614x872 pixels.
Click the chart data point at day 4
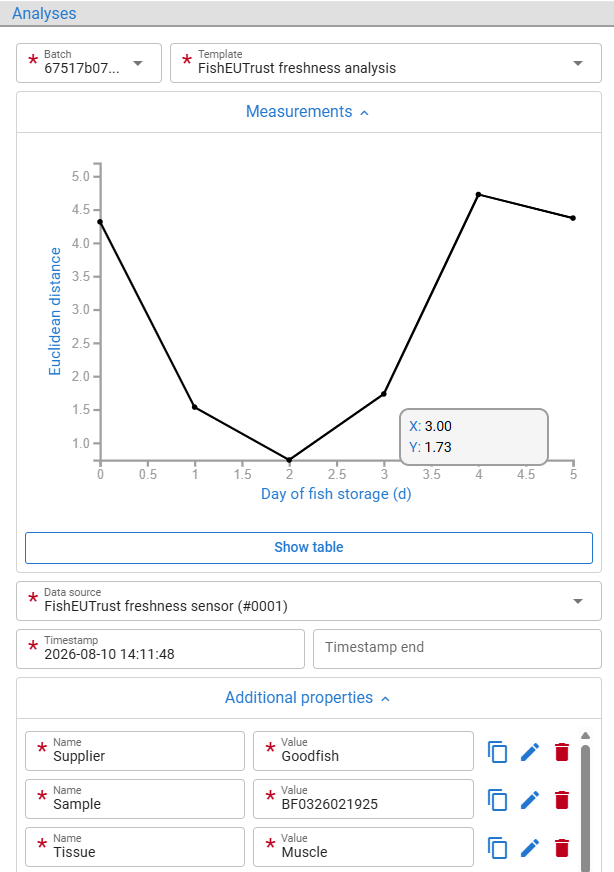478,195
